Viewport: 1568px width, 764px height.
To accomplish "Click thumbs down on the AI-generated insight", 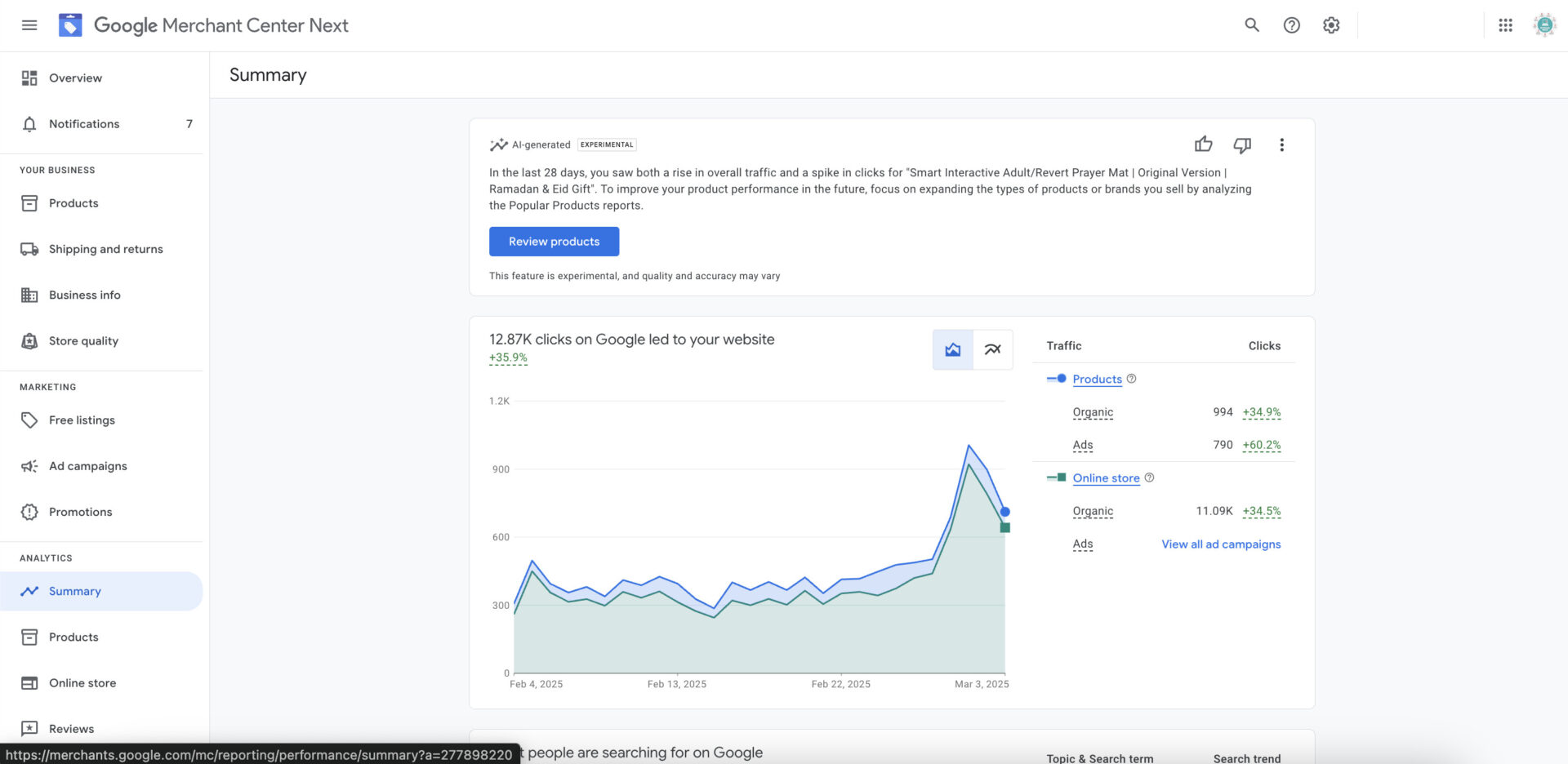I will pos(1242,144).
